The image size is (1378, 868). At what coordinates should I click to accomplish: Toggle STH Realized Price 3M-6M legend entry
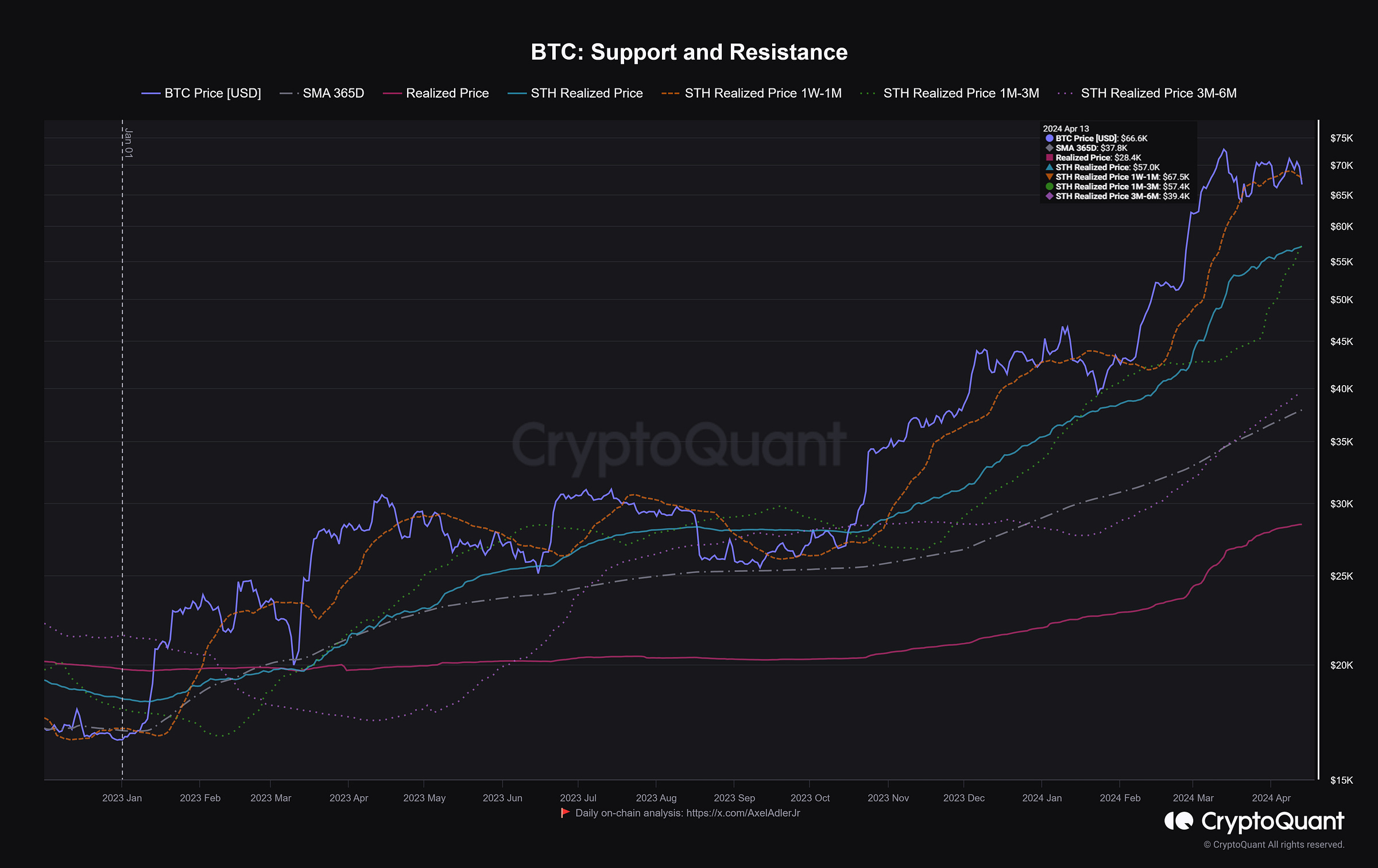point(1147,93)
